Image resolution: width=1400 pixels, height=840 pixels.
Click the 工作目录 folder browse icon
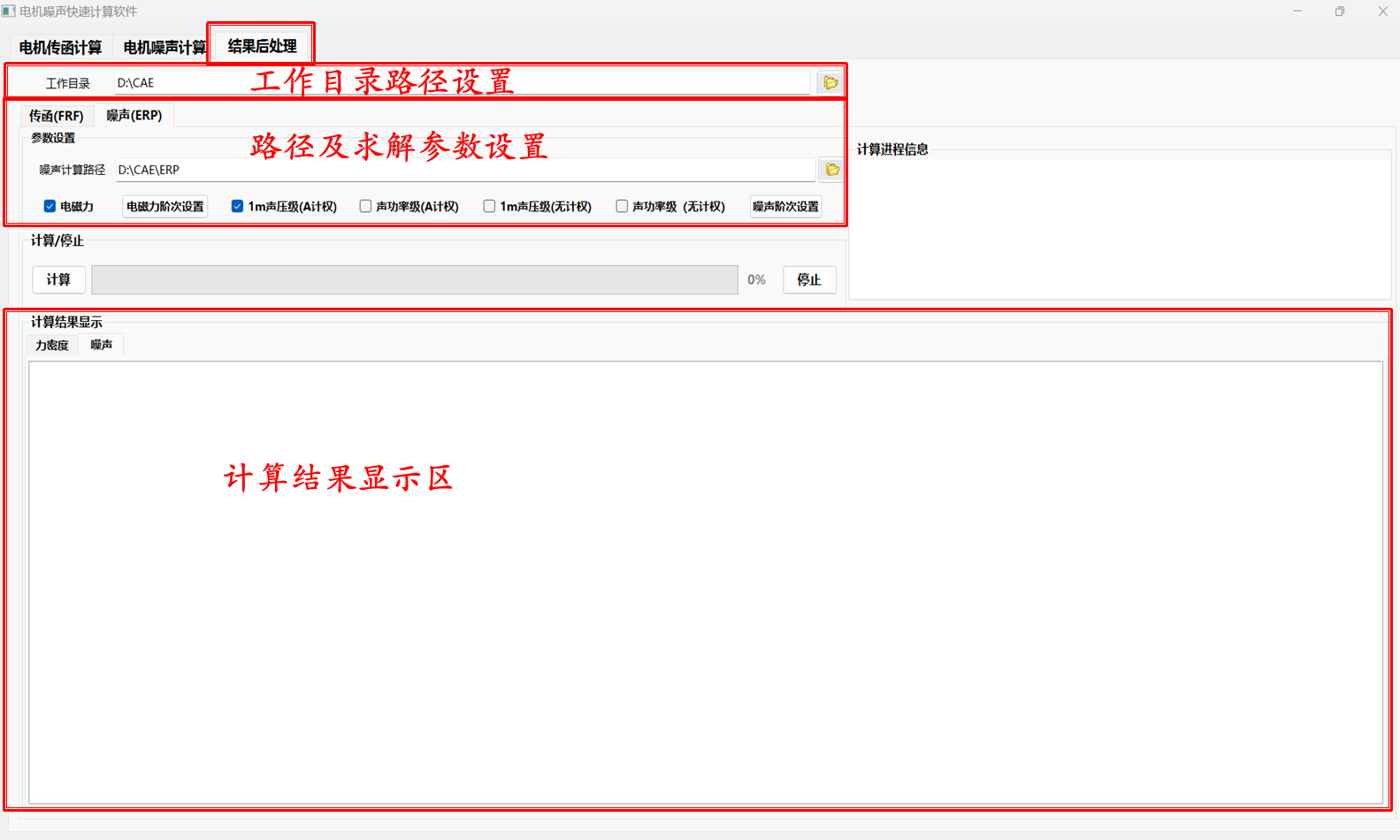[x=830, y=82]
